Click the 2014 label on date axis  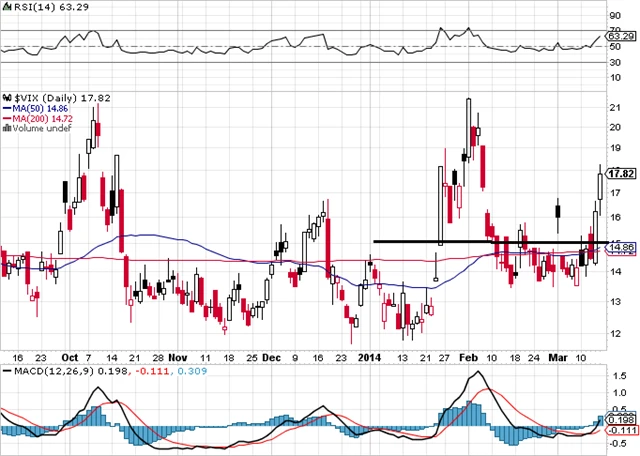pyautogui.click(x=370, y=356)
